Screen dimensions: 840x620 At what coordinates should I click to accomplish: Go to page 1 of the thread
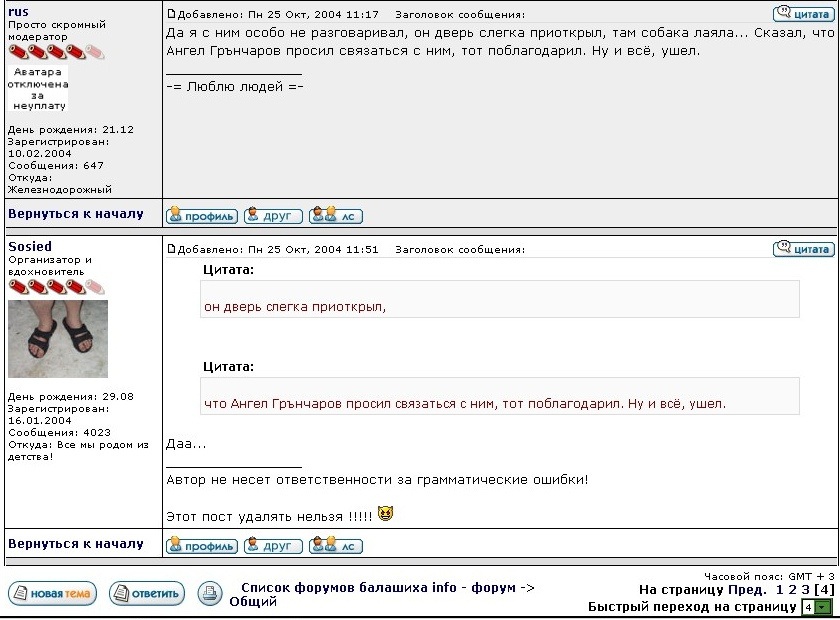tap(779, 590)
